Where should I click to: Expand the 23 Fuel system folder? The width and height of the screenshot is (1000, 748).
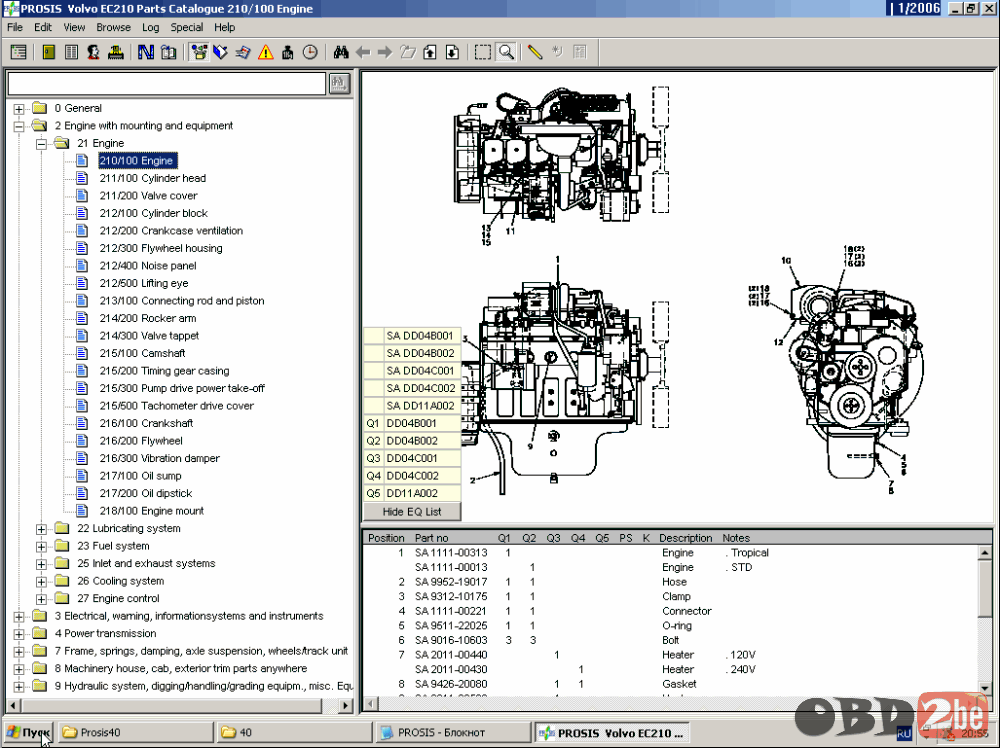pos(41,546)
